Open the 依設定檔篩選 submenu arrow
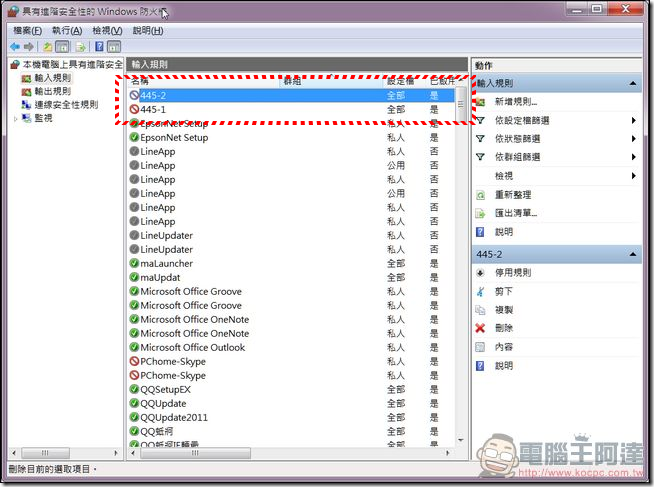 634,120
